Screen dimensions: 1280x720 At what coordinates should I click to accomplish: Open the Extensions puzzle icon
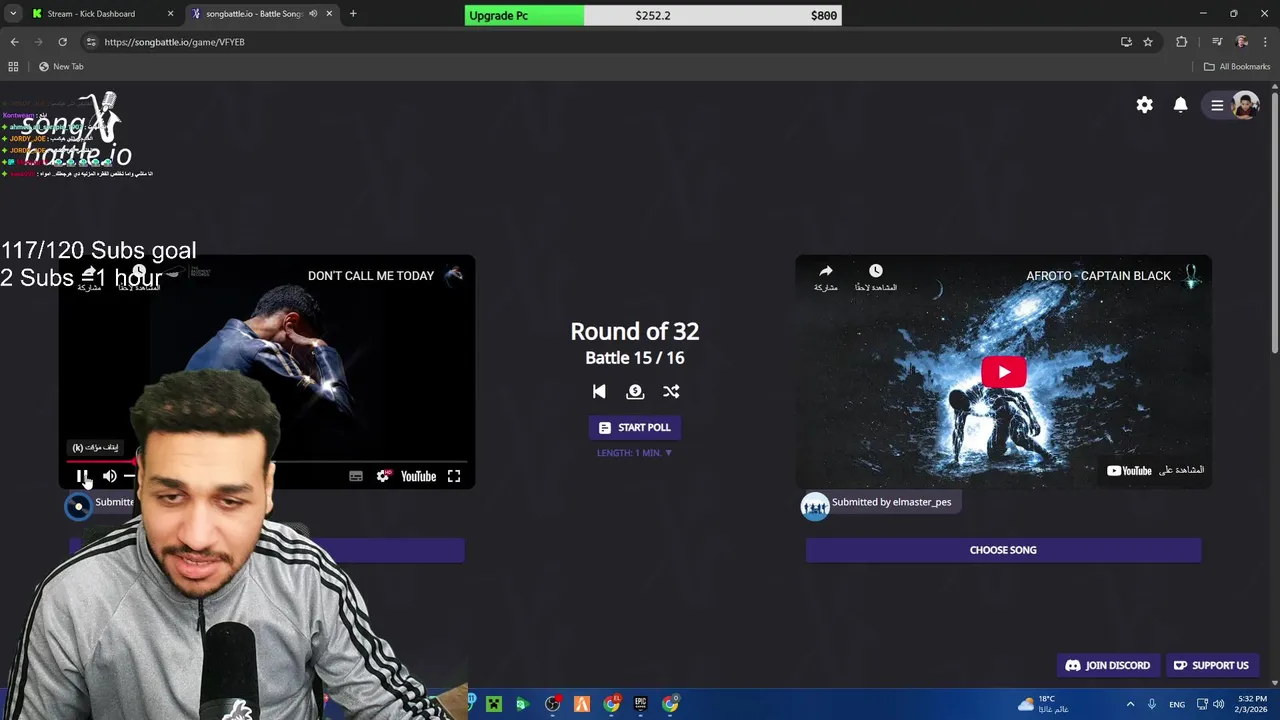[1182, 42]
